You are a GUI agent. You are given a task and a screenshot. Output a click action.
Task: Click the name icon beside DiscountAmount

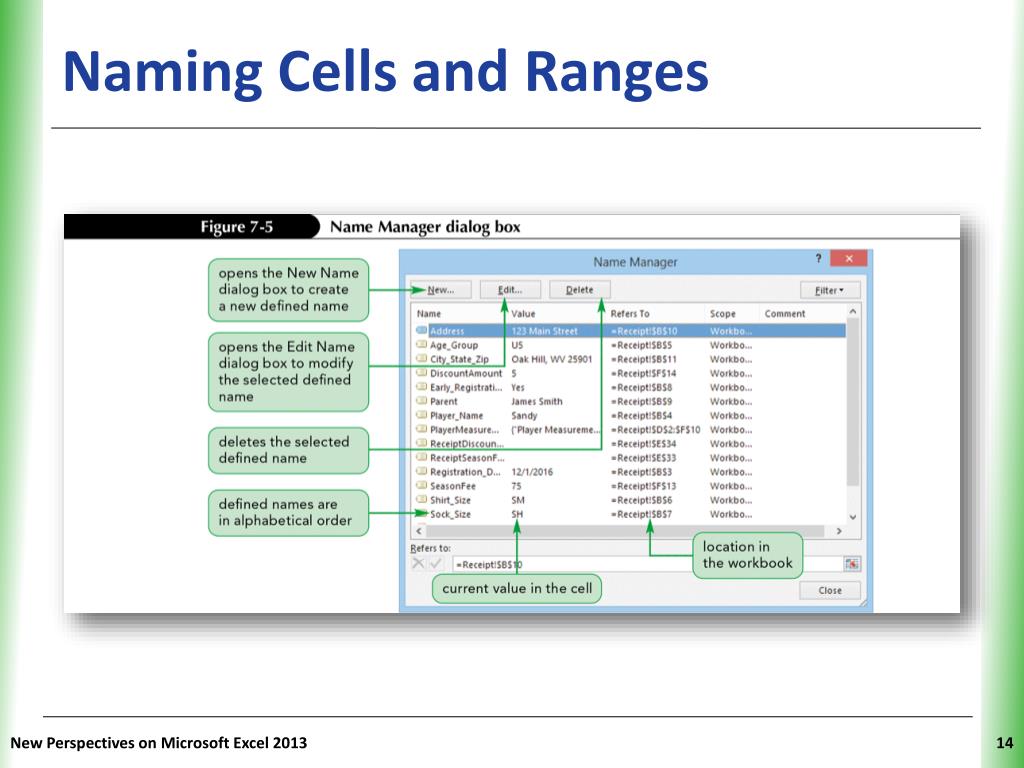[x=422, y=373]
